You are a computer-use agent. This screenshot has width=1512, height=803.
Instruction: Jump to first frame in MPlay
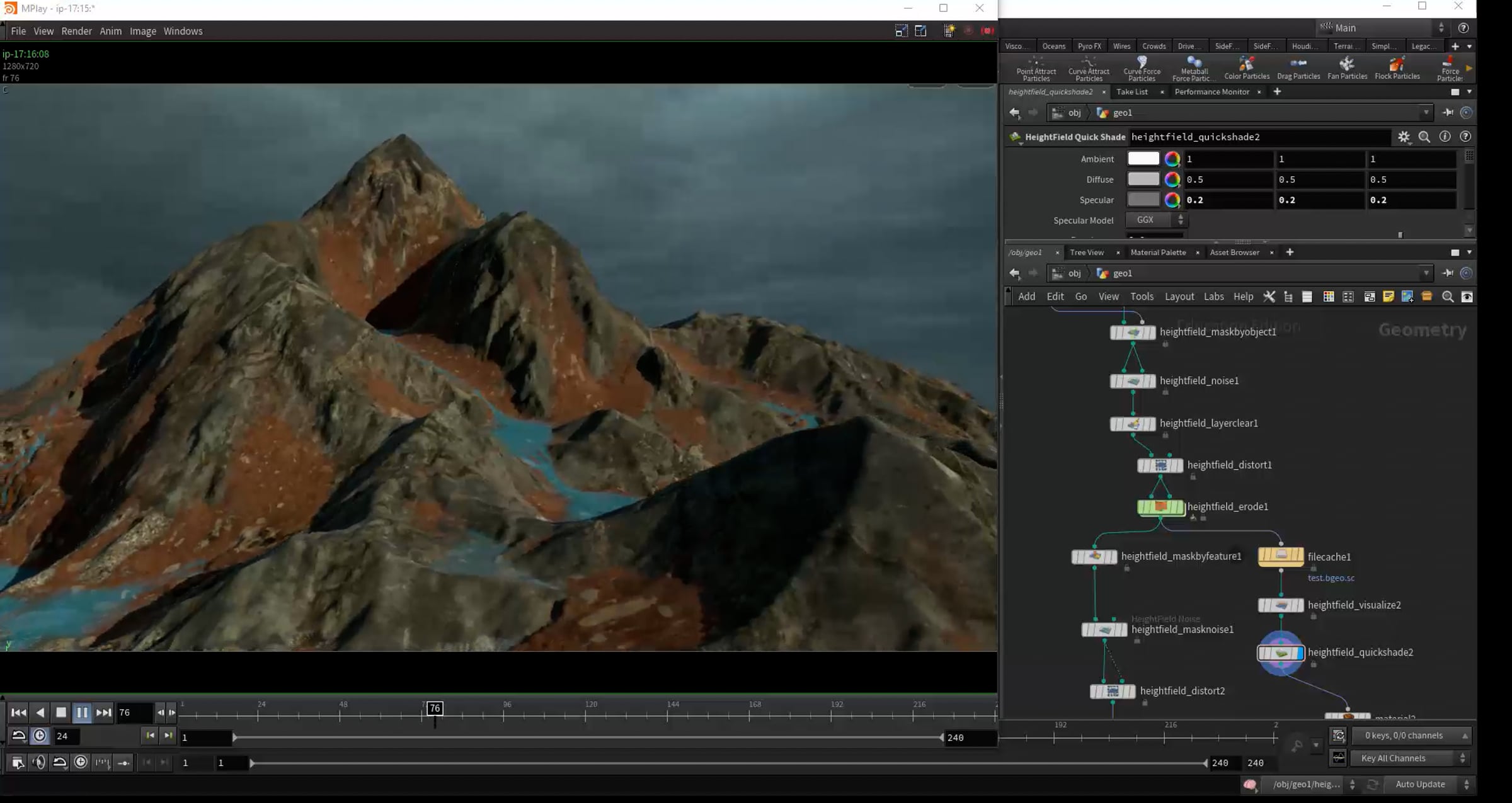click(19, 712)
